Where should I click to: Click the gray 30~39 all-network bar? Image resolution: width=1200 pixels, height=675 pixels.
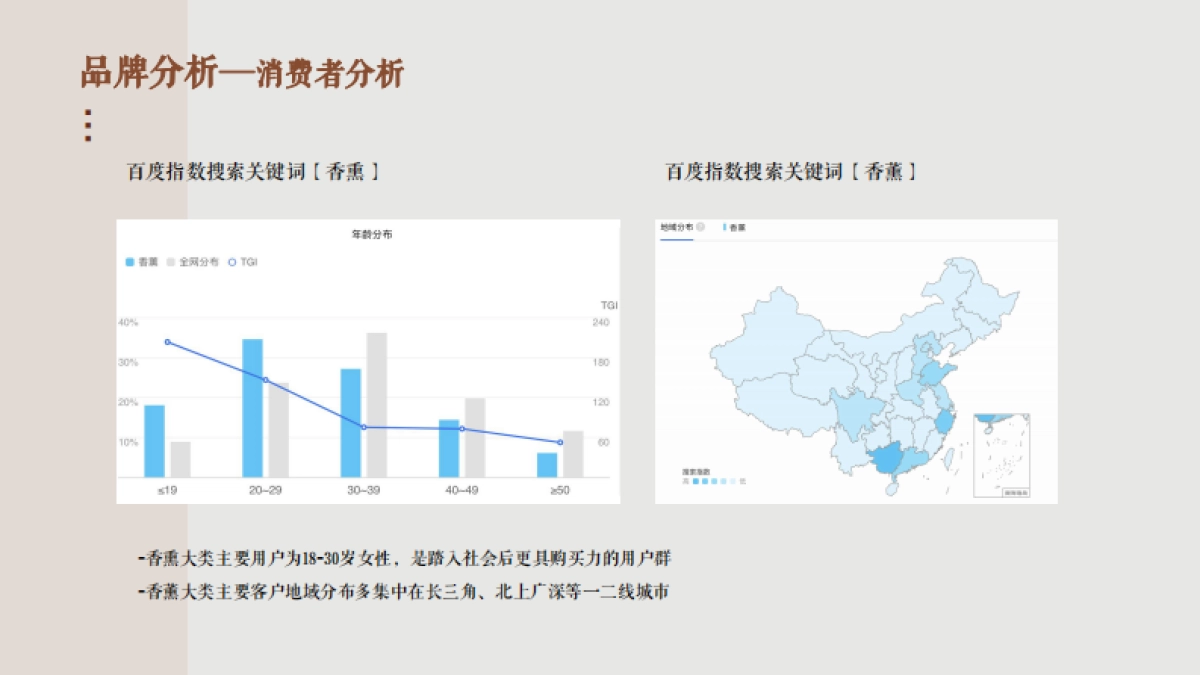376,405
